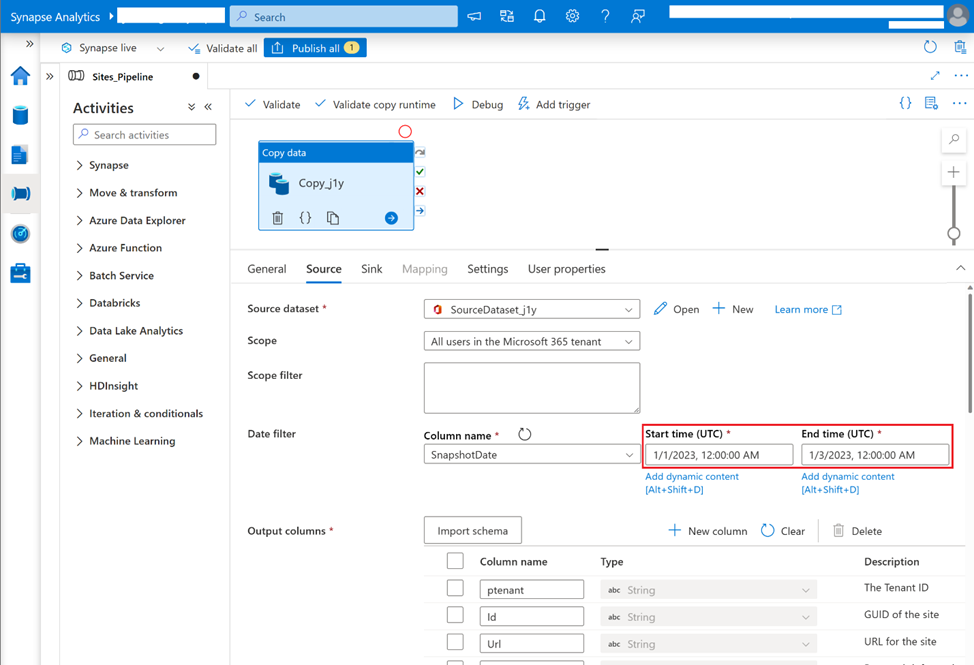The height and width of the screenshot is (665, 974).
Task: Click Add trigger
Action: coord(554,104)
